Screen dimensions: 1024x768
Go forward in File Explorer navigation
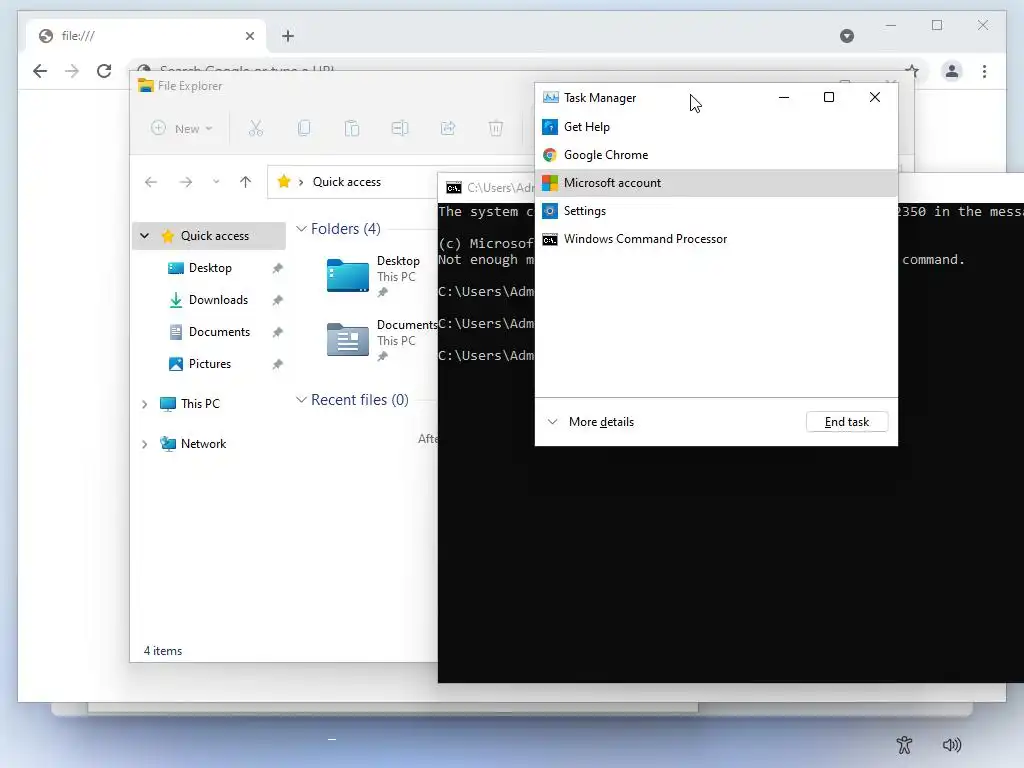pos(186,182)
